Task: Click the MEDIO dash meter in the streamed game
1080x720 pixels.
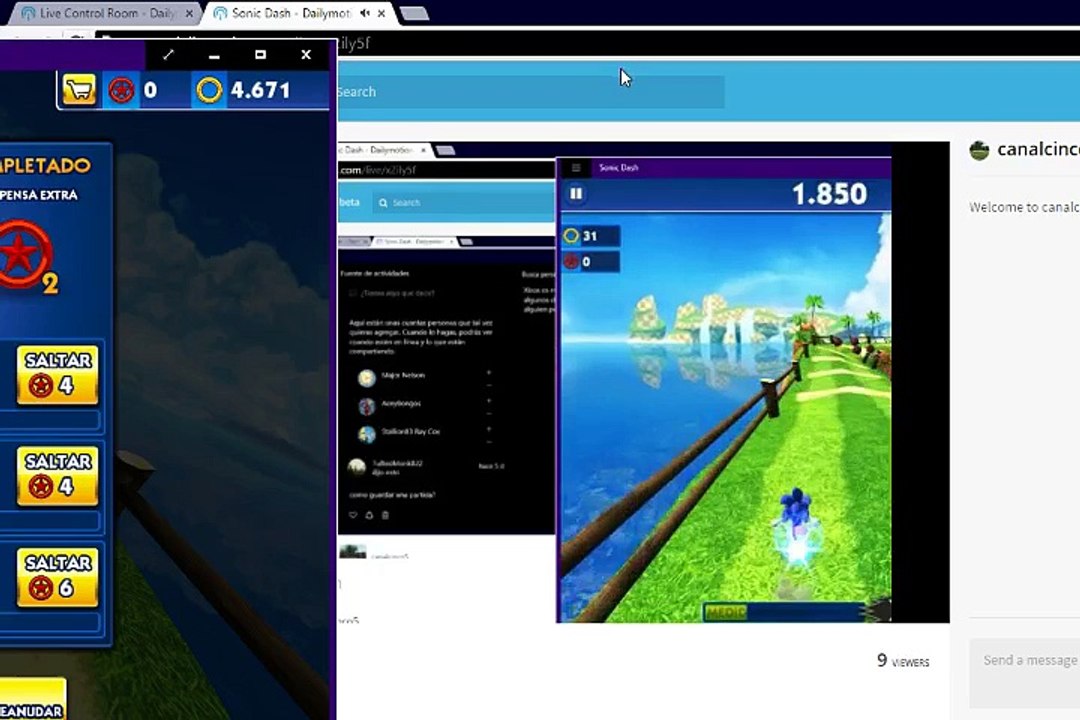Action: coord(785,612)
